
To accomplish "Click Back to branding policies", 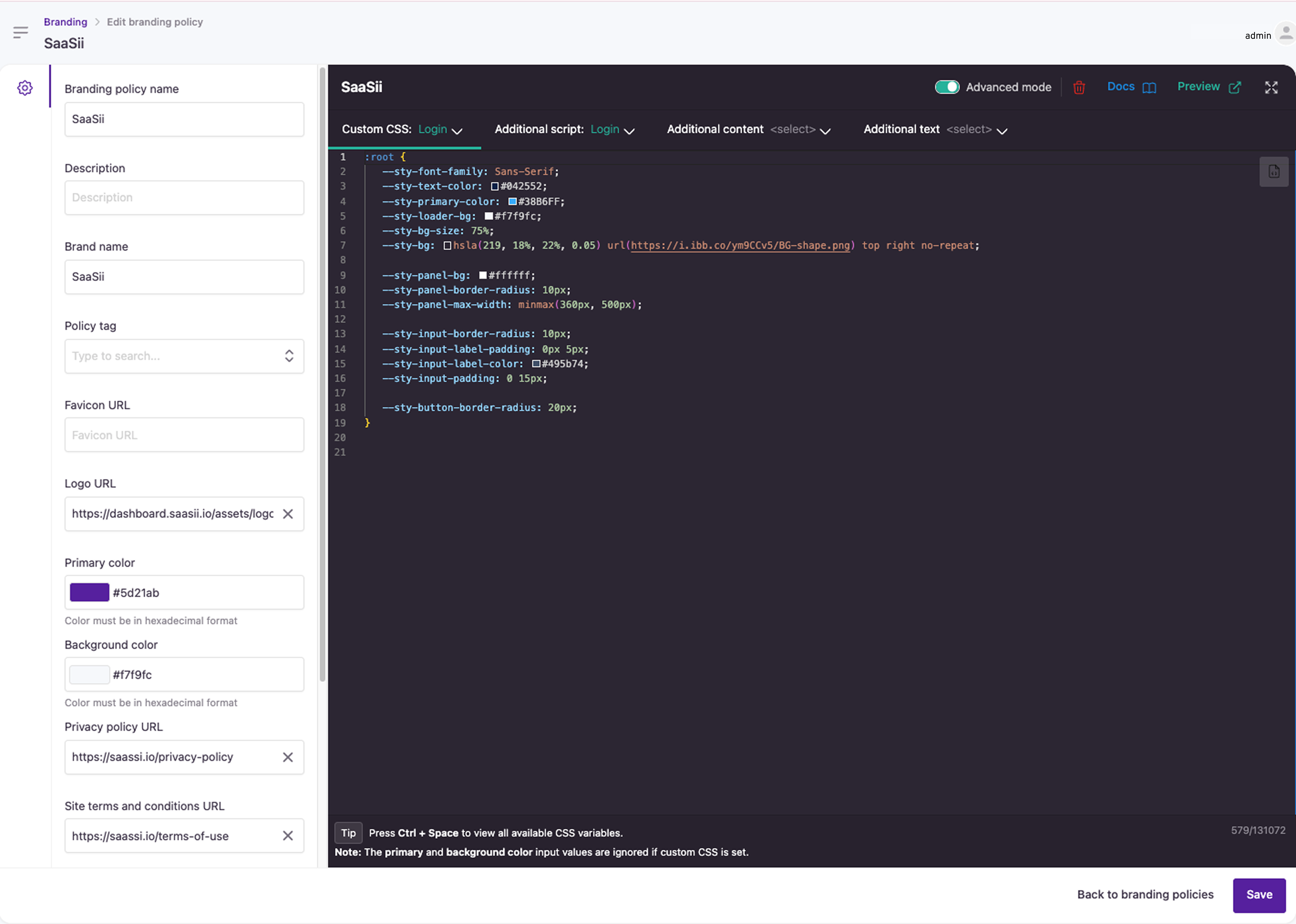I will tap(1144, 894).
